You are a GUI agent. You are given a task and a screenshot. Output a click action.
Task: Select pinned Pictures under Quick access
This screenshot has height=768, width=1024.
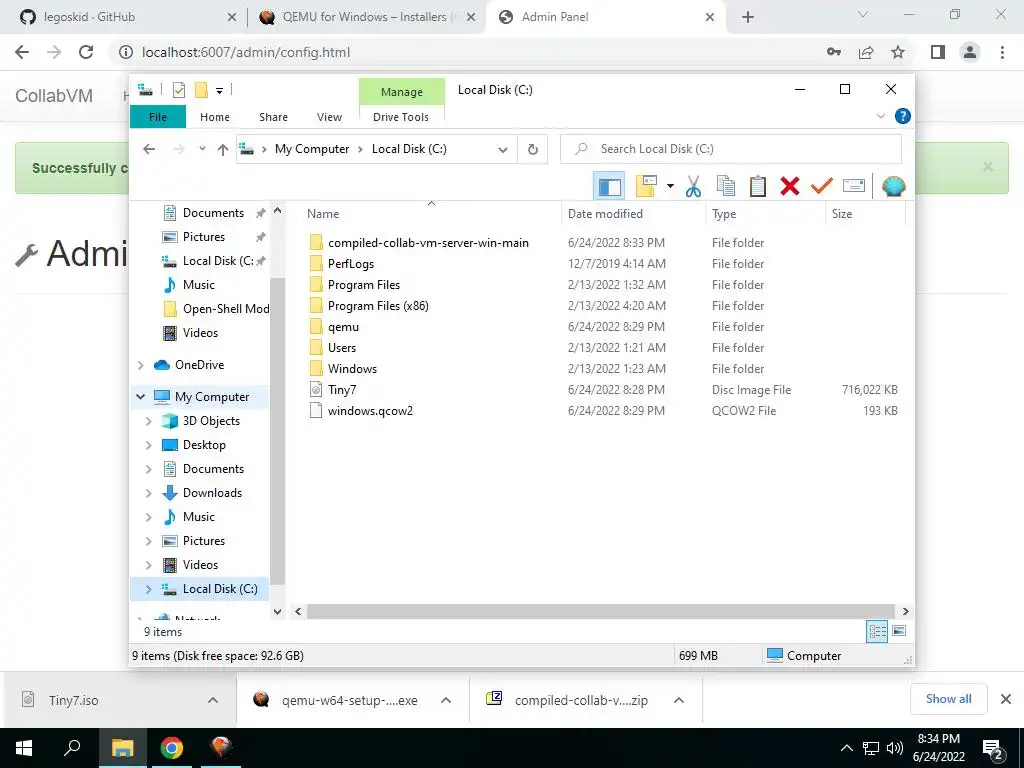pyautogui.click(x=204, y=237)
